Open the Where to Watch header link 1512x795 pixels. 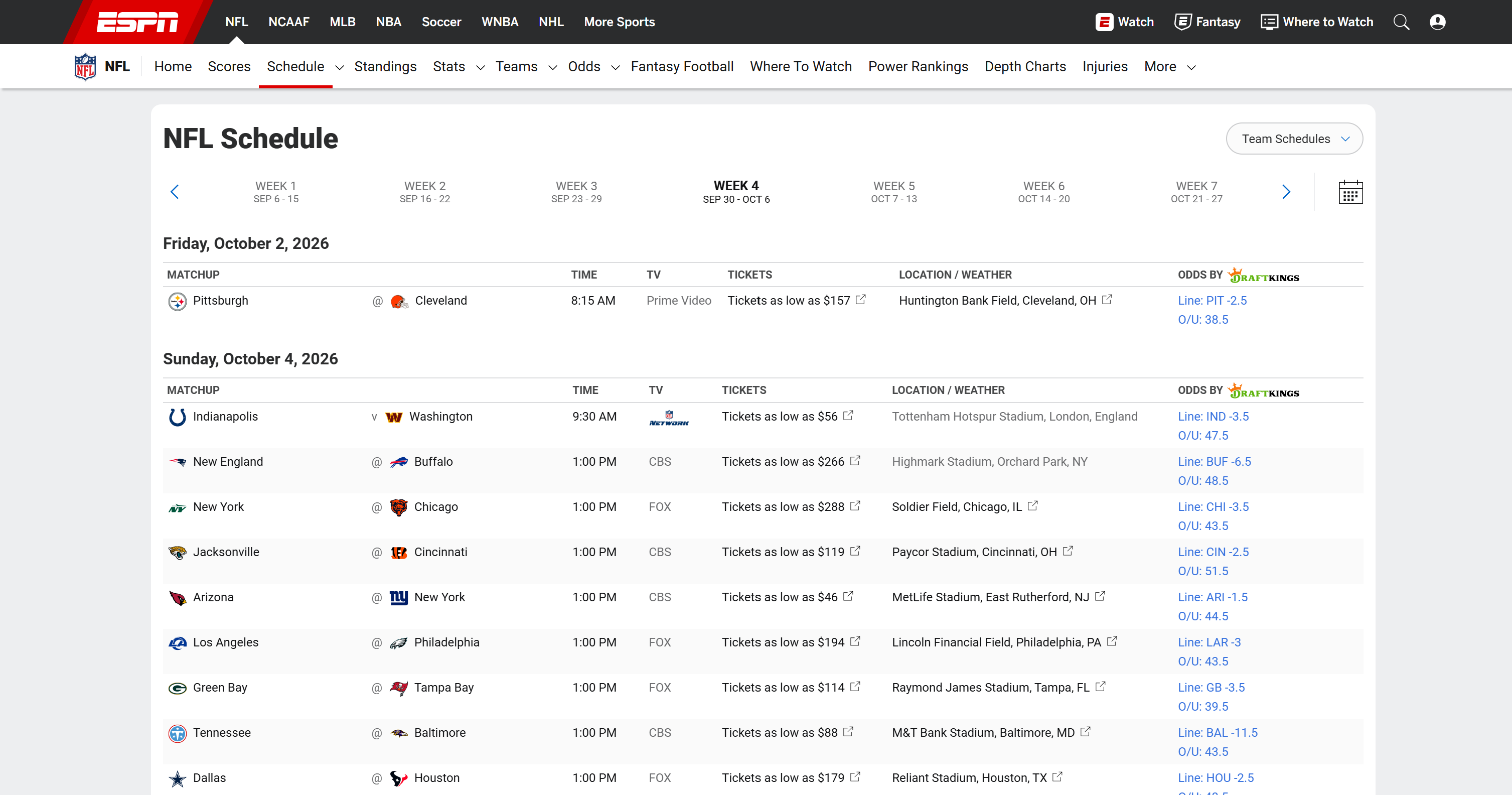coord(1316,22)
